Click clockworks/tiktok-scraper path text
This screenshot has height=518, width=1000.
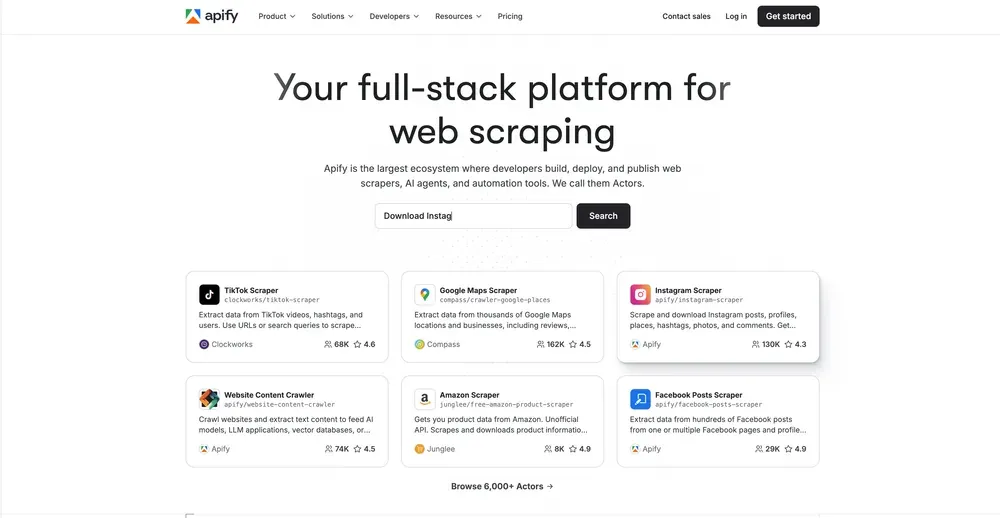[x=272, y=300]
